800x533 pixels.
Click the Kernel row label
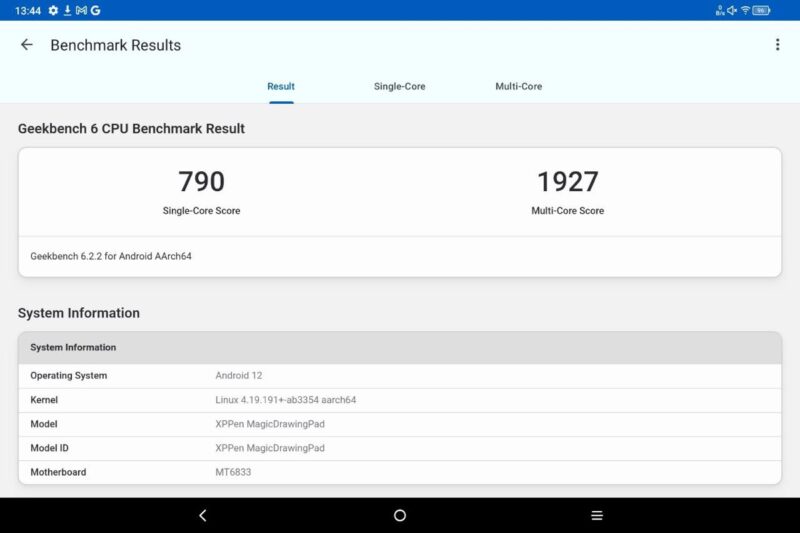point(44,400)
